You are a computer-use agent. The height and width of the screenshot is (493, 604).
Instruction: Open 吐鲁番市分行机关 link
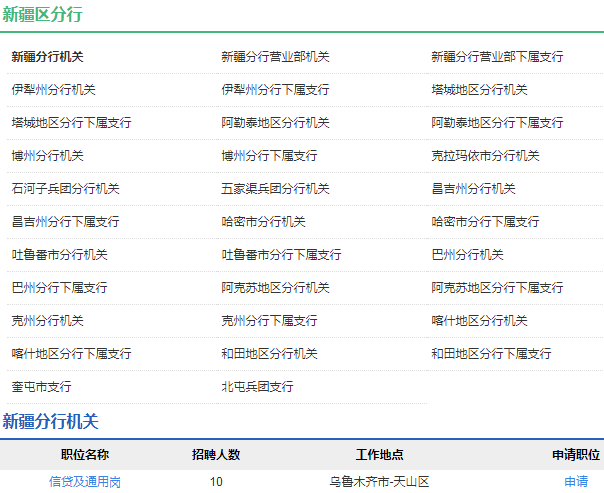[x=59, y=255]
